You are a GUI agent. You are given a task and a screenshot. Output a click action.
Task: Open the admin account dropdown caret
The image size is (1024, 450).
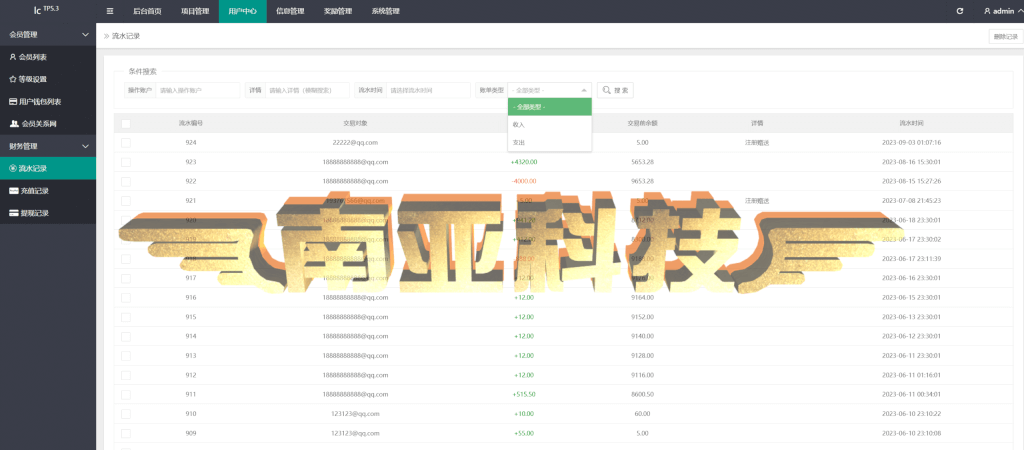(x=1019, y=11)
